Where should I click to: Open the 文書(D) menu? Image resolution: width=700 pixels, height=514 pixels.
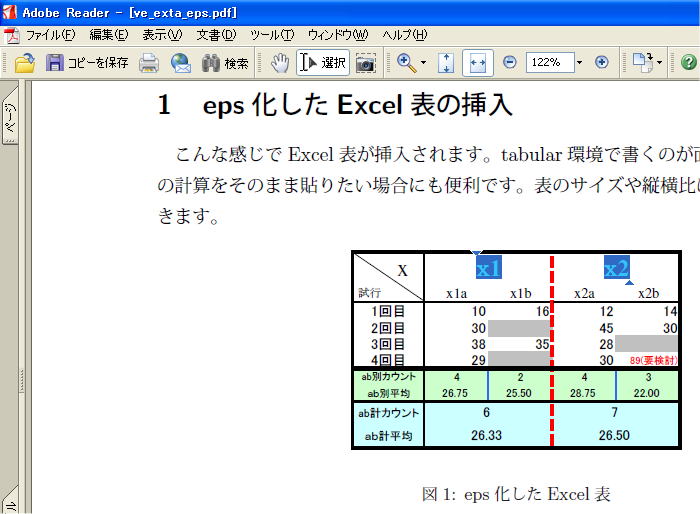tap(216, 35)
